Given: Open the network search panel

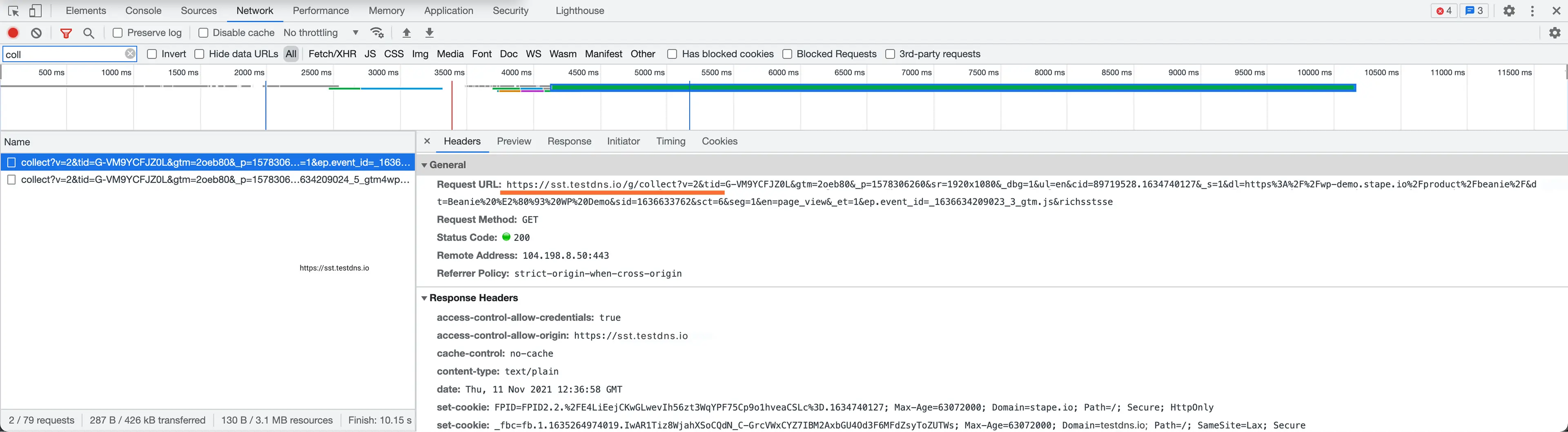Looking at the screenshot, I should (89, 33).
